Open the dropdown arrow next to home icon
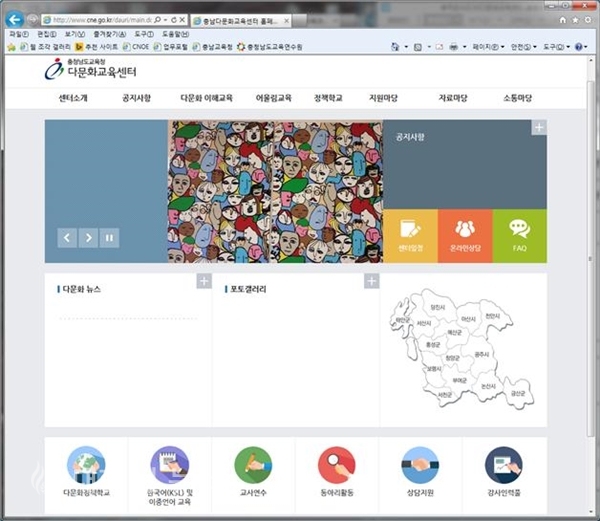Viewport: 600px width, 521px height. coord(406,47)
